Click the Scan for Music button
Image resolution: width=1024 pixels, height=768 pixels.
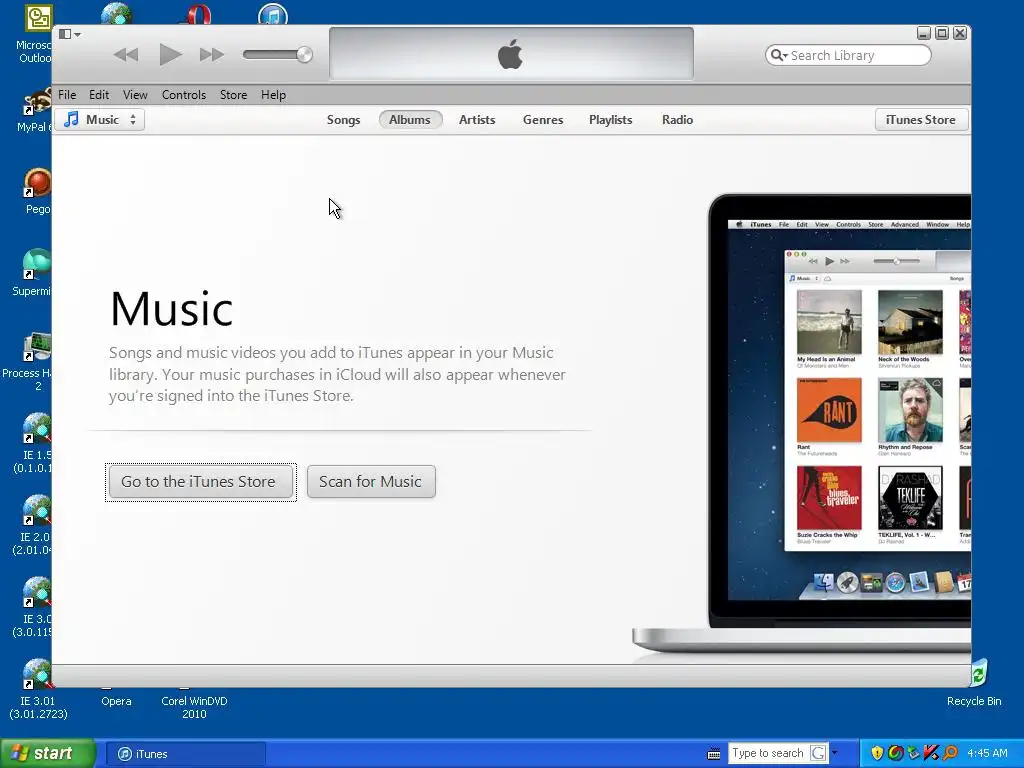coord(371,482)
